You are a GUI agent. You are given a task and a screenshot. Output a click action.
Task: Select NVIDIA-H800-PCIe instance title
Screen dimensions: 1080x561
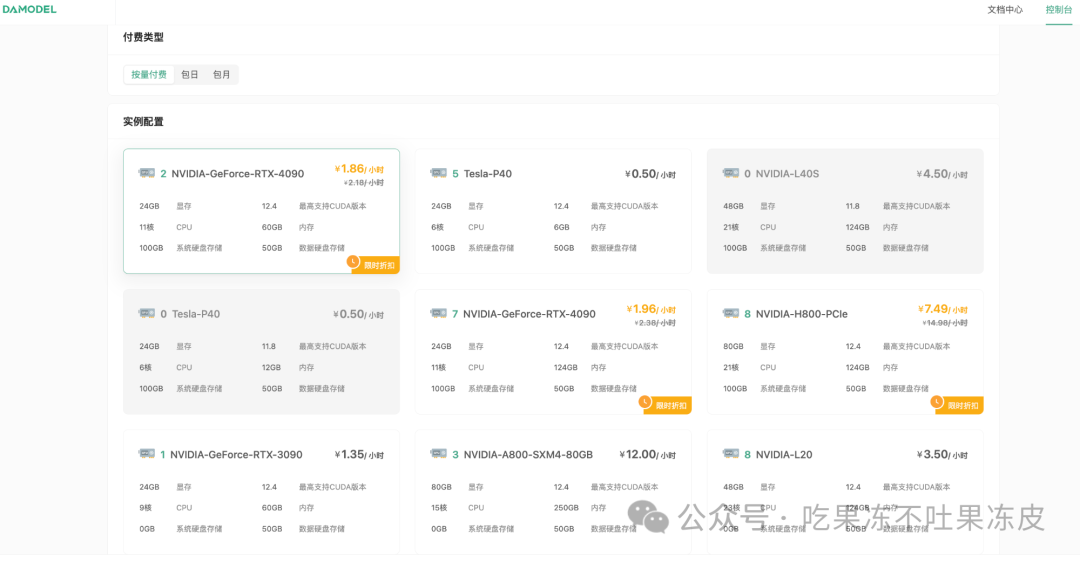802,314
